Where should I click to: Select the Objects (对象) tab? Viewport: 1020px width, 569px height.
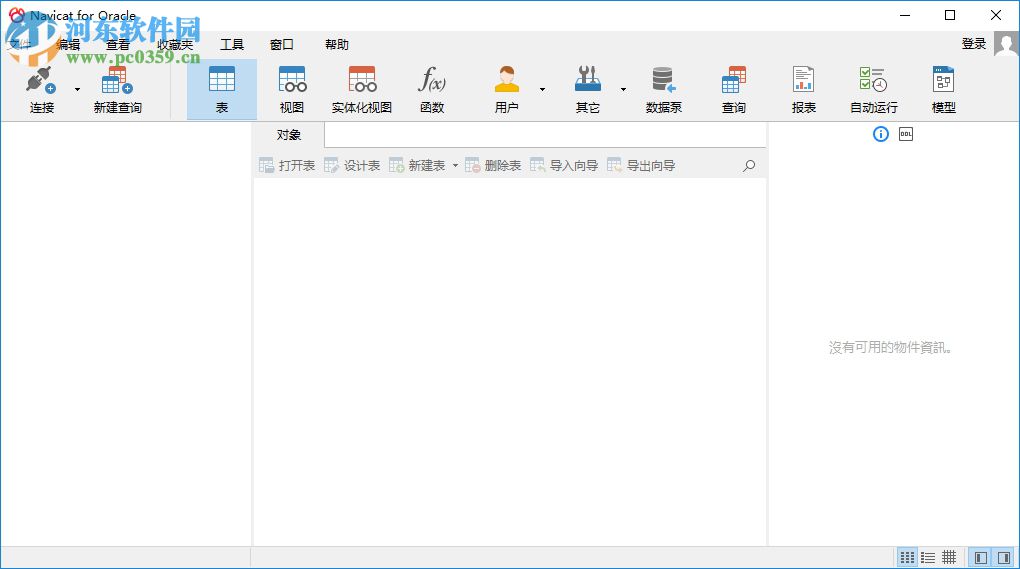(289, 135)
